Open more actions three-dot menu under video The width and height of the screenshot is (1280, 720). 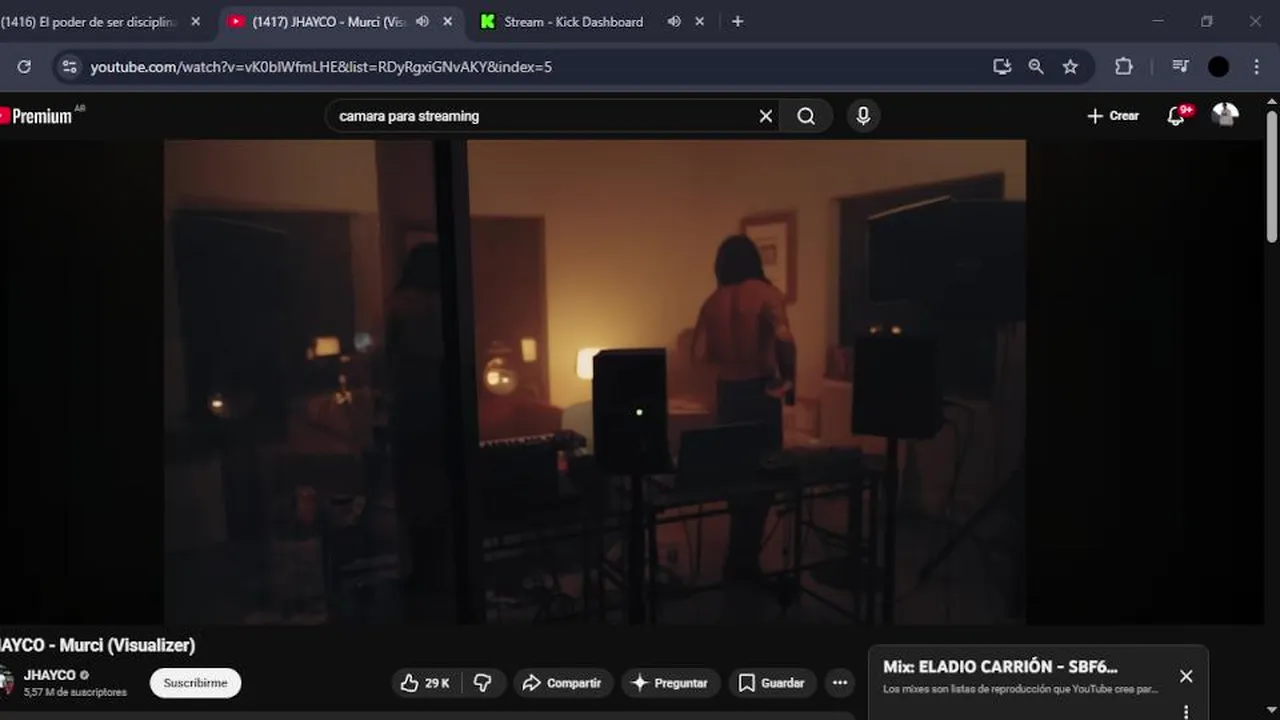pyautogui.click(x=840, y=683)
